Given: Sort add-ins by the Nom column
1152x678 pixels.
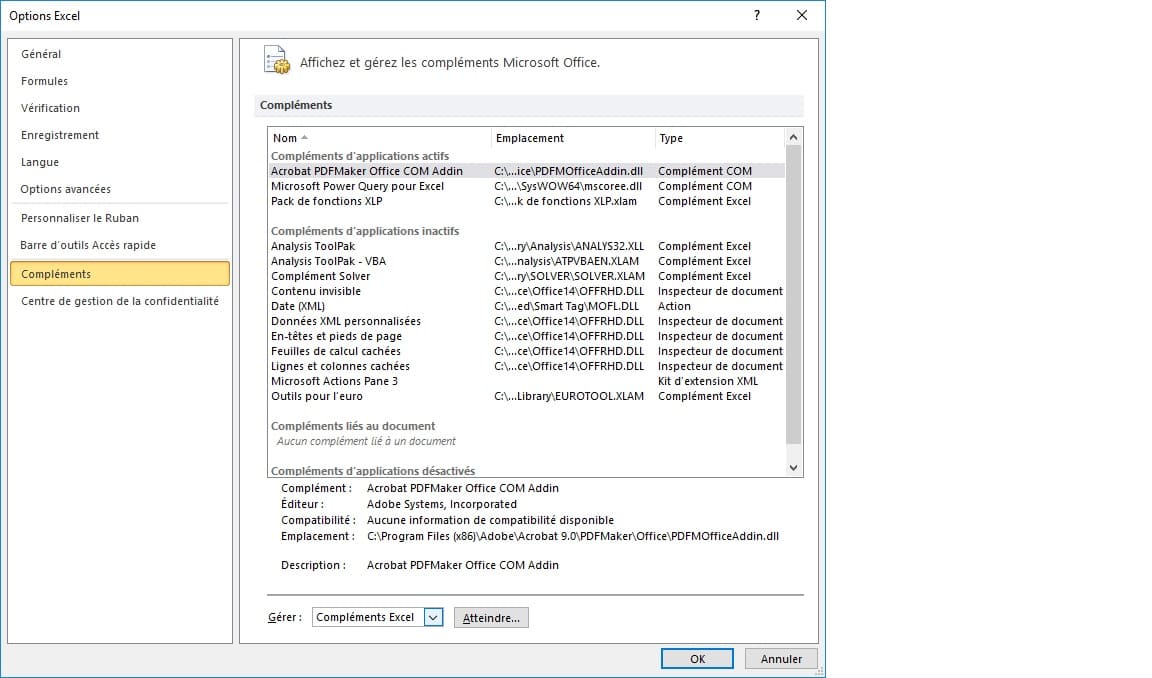Looking at the screenshot, I should (380, 138).
